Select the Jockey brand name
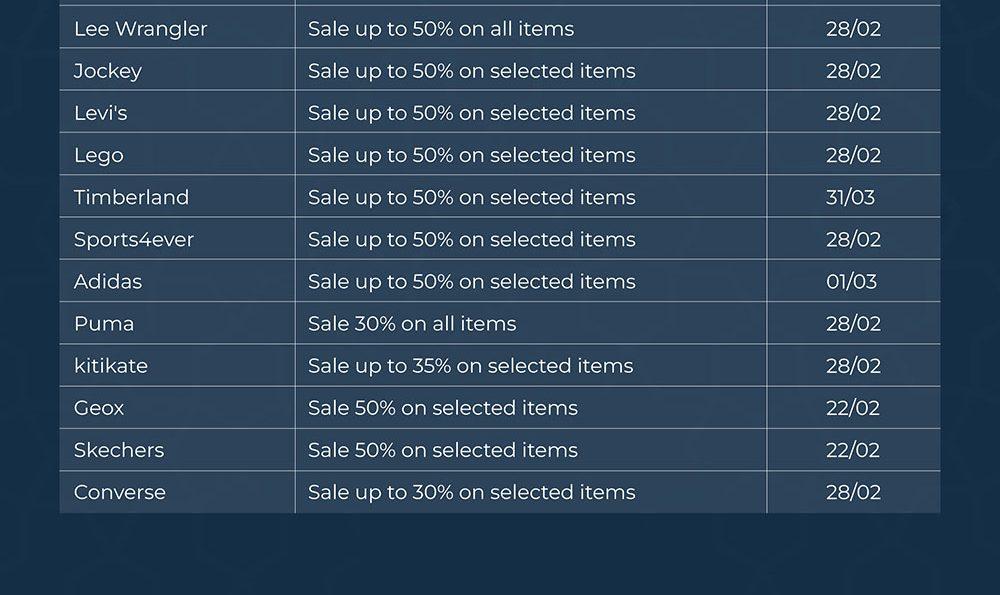 coord(108,71)
